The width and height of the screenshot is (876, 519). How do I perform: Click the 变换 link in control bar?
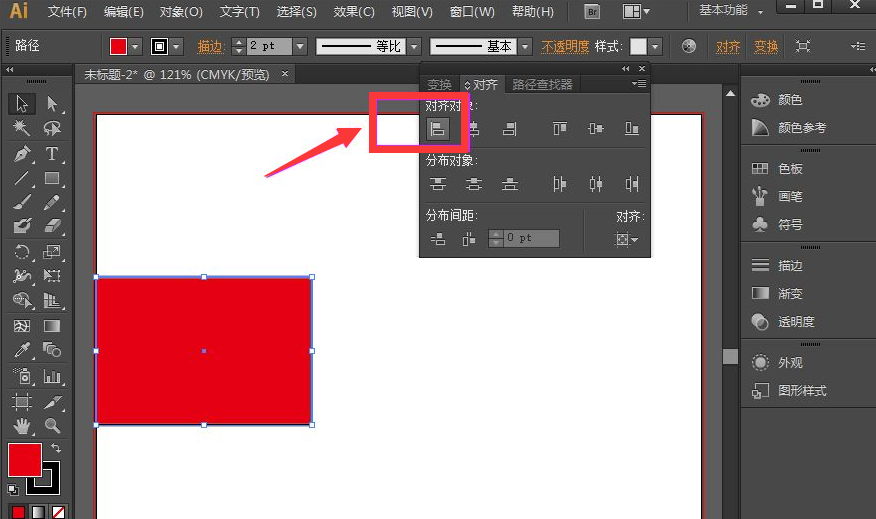pos(766,46)
